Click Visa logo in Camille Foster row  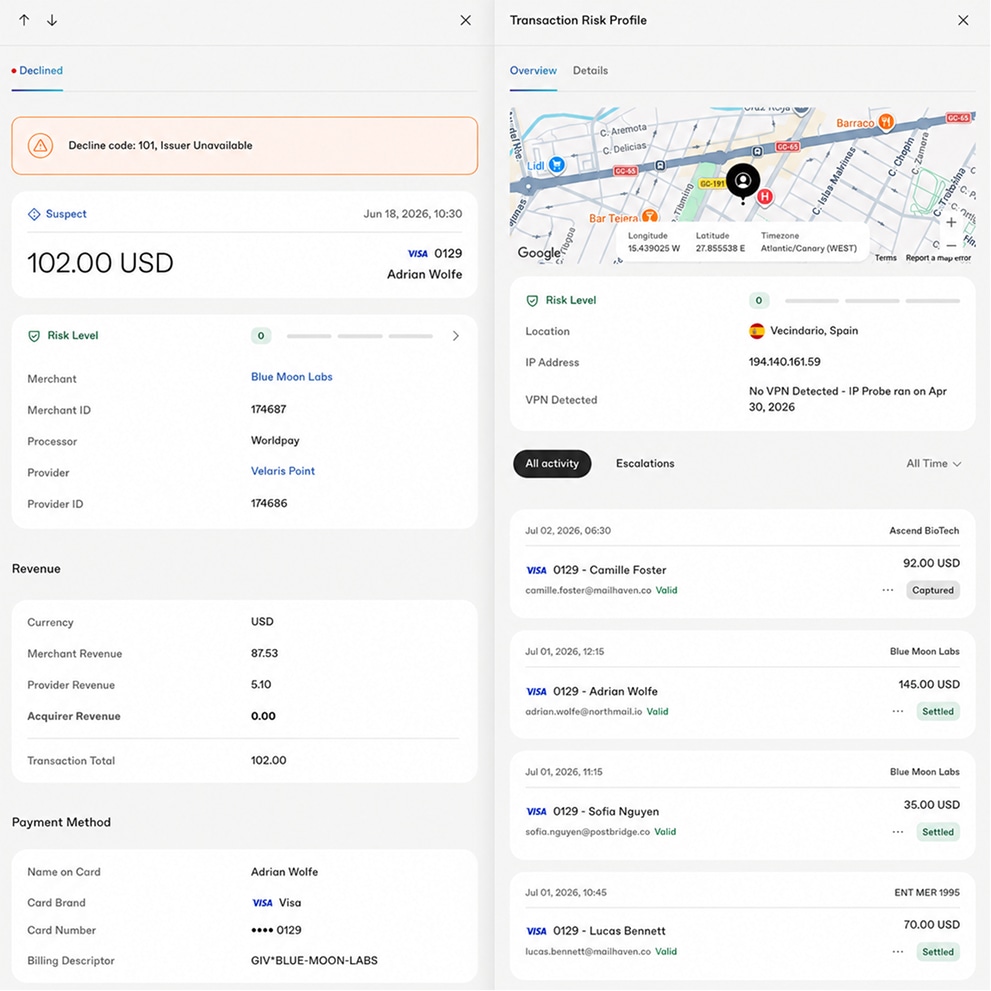[537, 570]
